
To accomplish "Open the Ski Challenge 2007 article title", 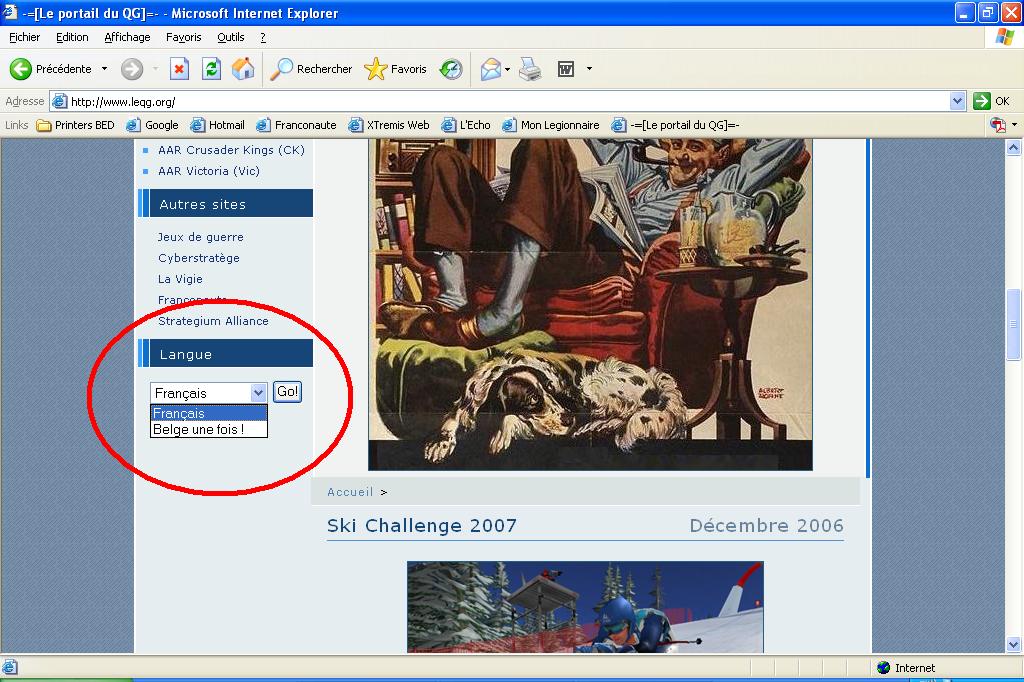I will tap(422, 525).
